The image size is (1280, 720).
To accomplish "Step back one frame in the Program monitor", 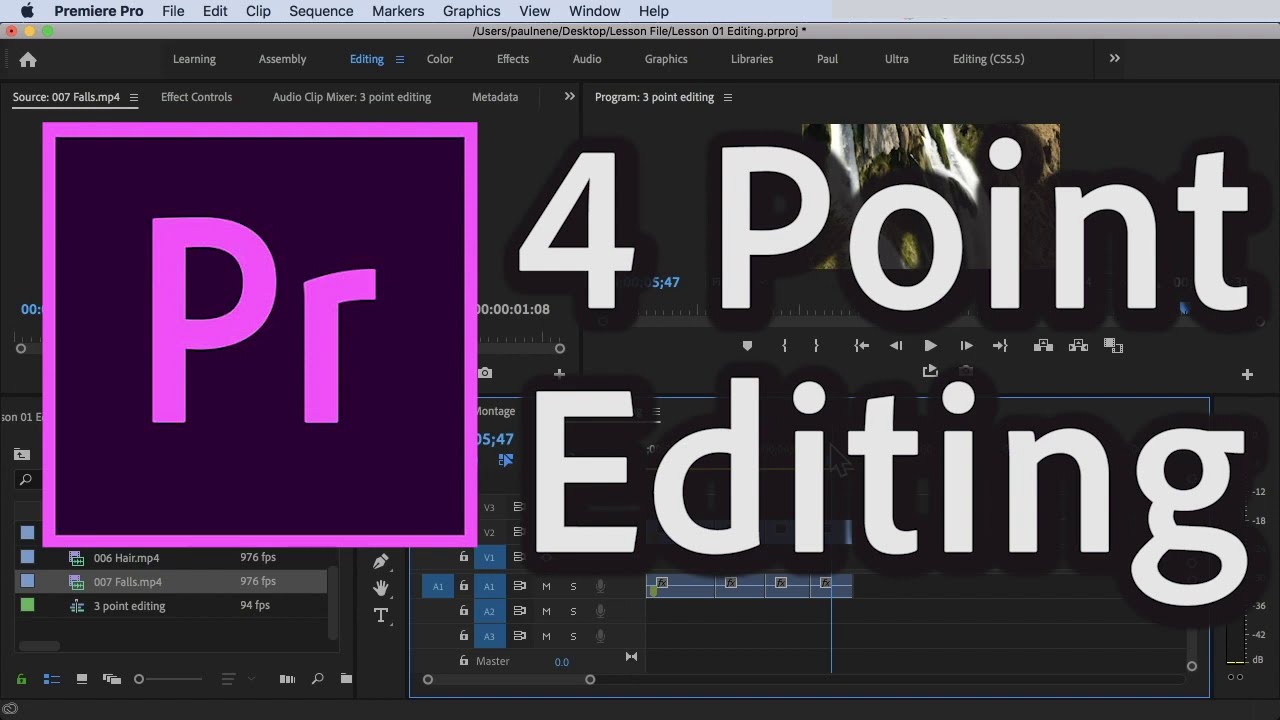I will pos(896,346).
